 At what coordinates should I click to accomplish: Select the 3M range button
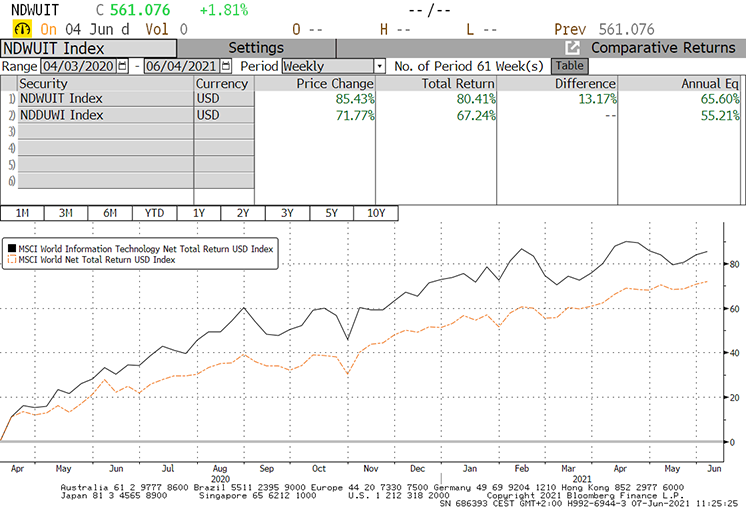[66, 213]
